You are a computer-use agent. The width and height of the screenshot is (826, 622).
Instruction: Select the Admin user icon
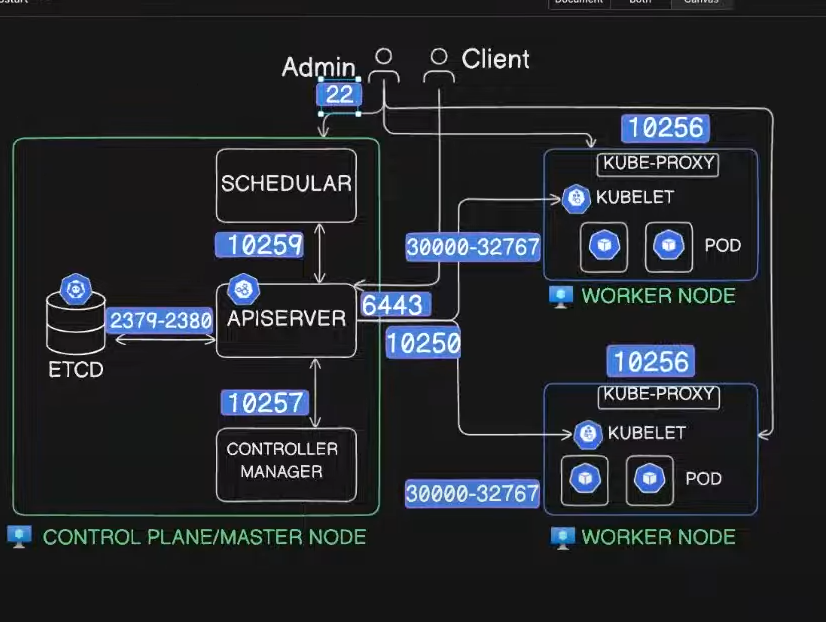[x=384, y=65]
